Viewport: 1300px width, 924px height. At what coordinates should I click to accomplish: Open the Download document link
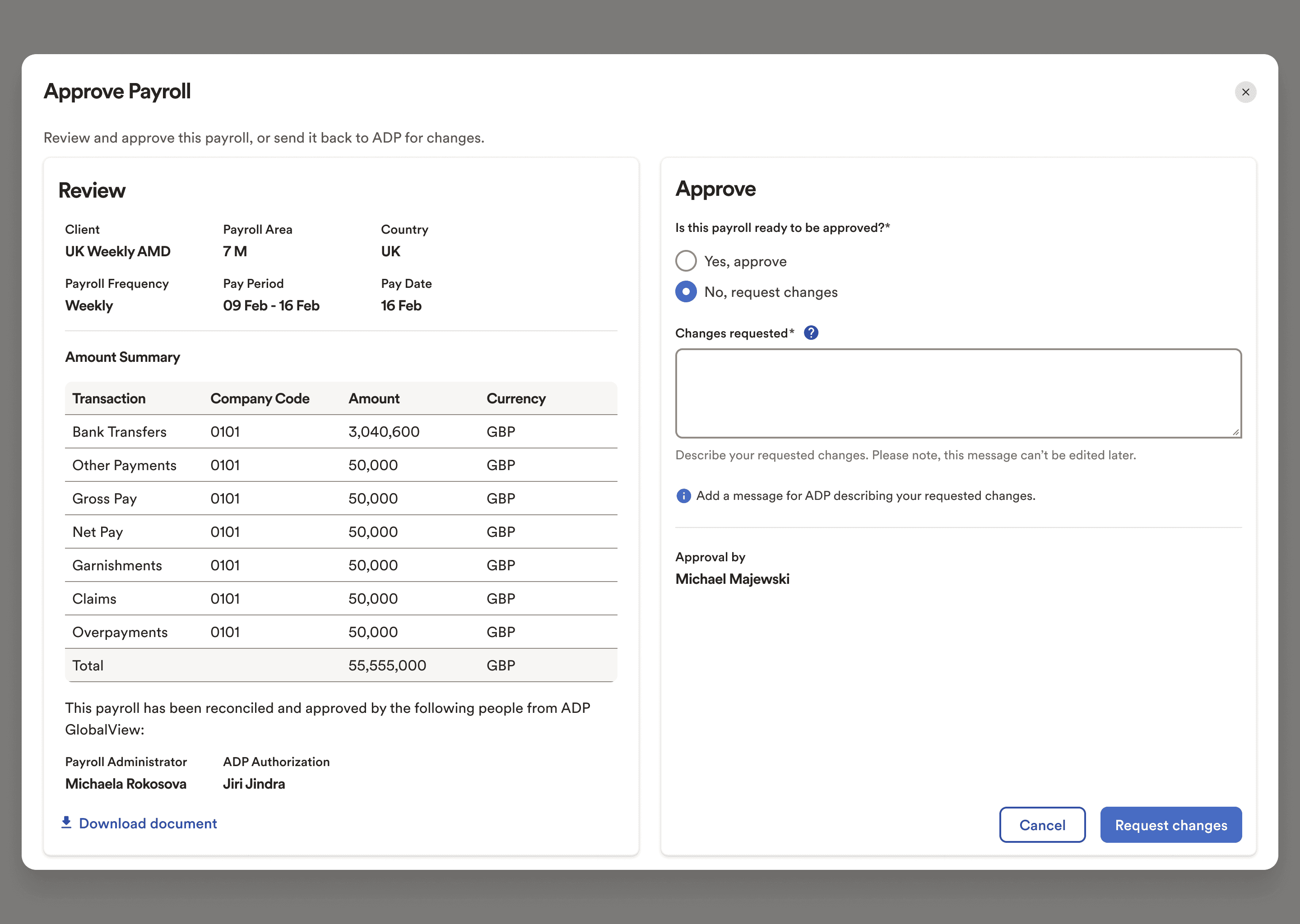[x=148, y=823]
